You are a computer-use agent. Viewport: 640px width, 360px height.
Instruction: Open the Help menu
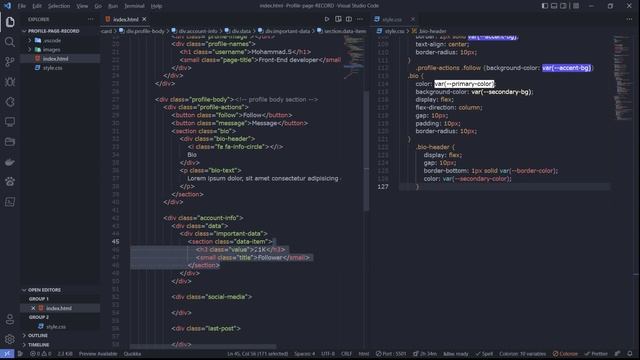[x=156, y=6]
